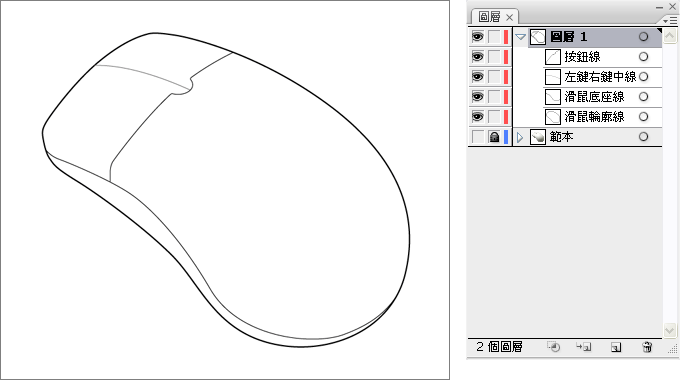The width and height of the screenshot is (680, 380).
Task: Click the blue color bar of 範本
Action: [506, 137]
